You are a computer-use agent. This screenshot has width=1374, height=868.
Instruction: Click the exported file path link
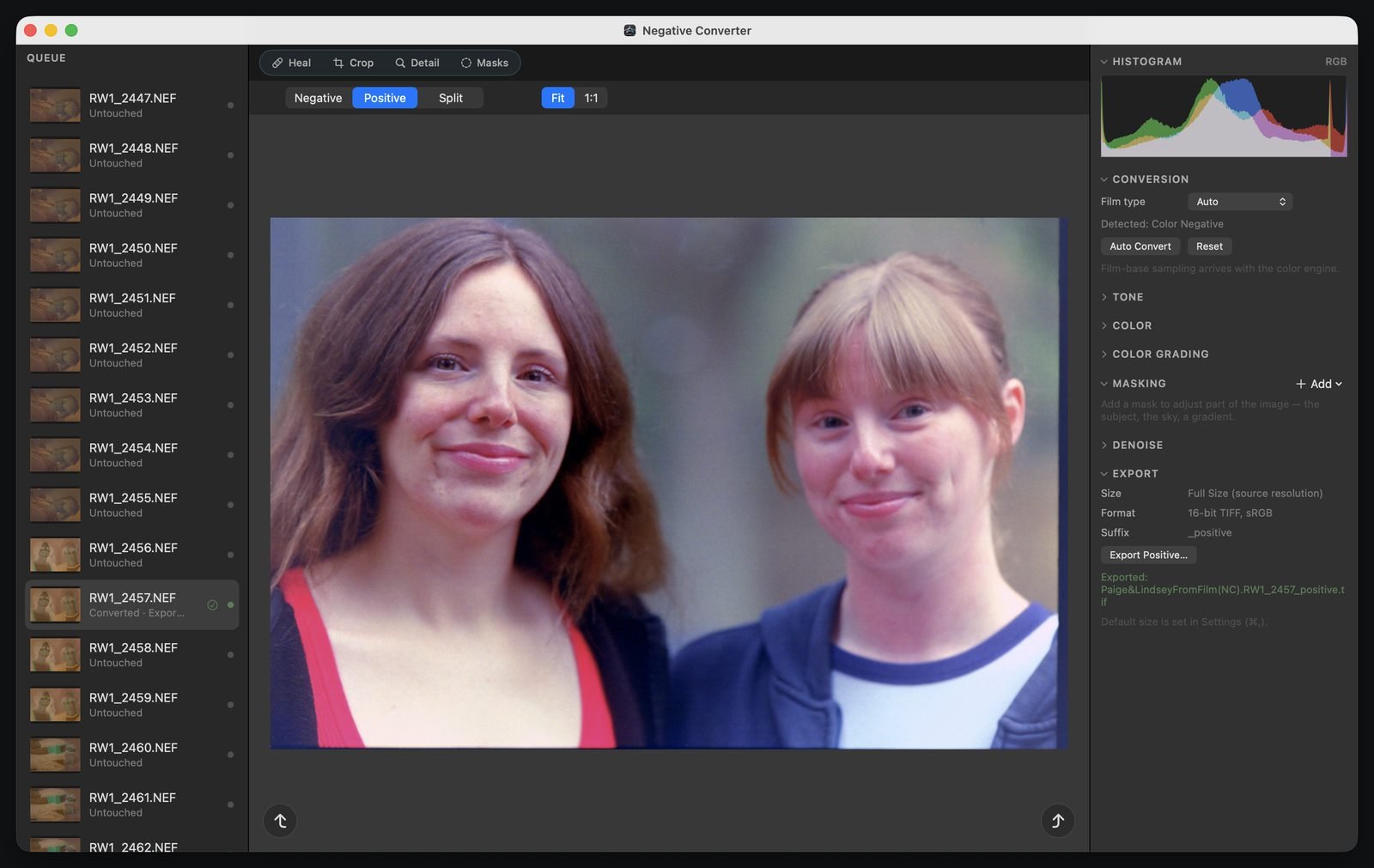tap(1223, 590)
